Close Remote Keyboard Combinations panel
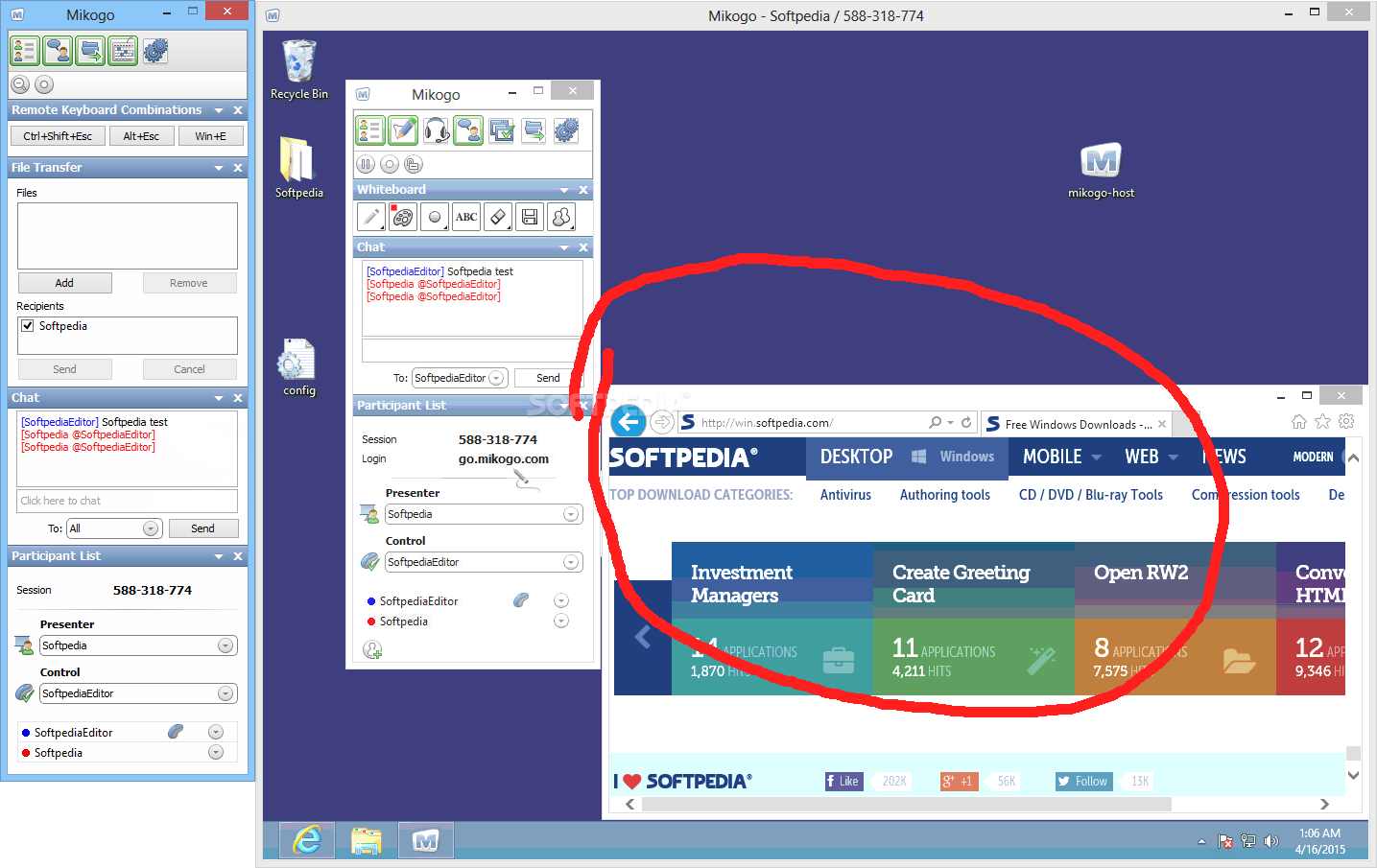The width and height of the screenshot is (1377, 868). pos(238,110)
